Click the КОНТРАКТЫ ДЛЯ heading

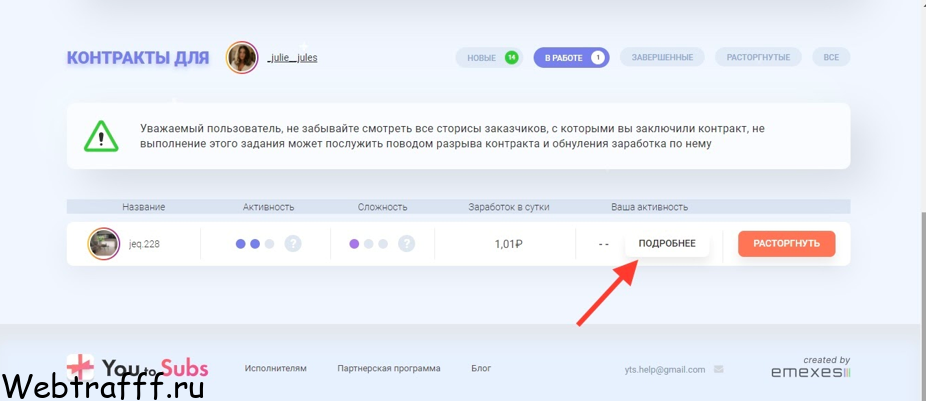click(138, 58)
